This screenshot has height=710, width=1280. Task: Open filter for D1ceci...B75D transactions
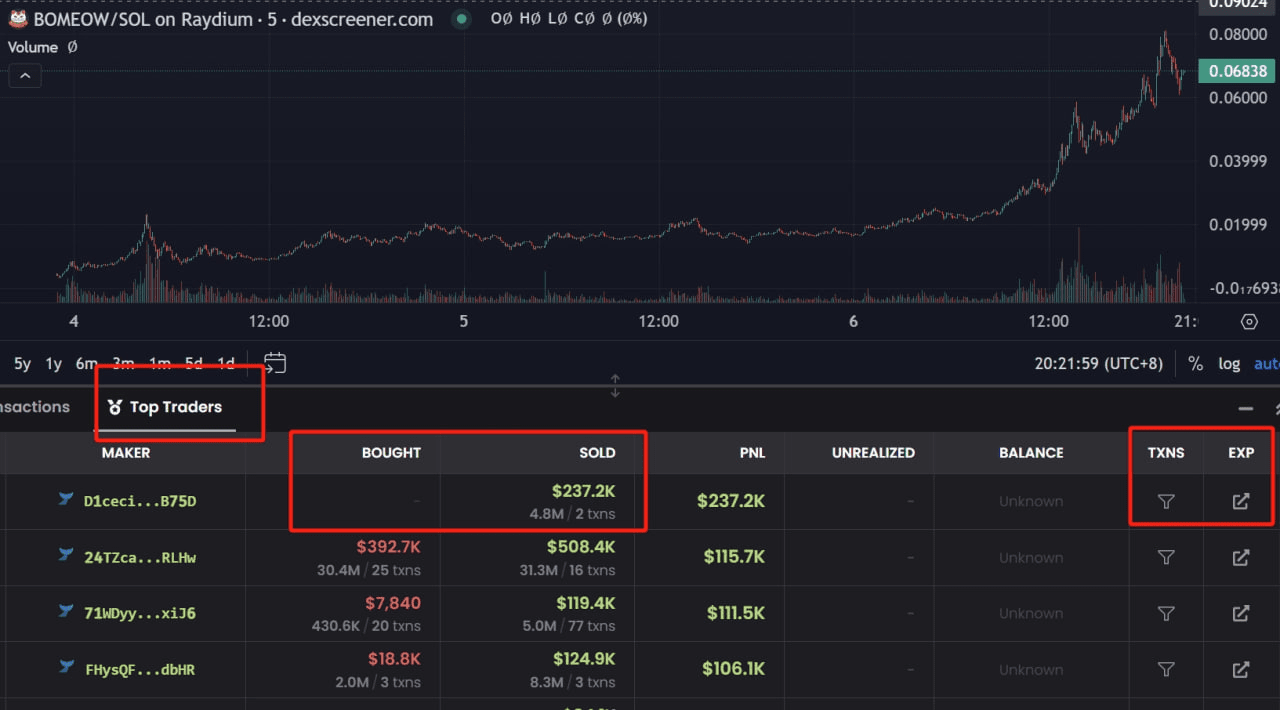1166,502
